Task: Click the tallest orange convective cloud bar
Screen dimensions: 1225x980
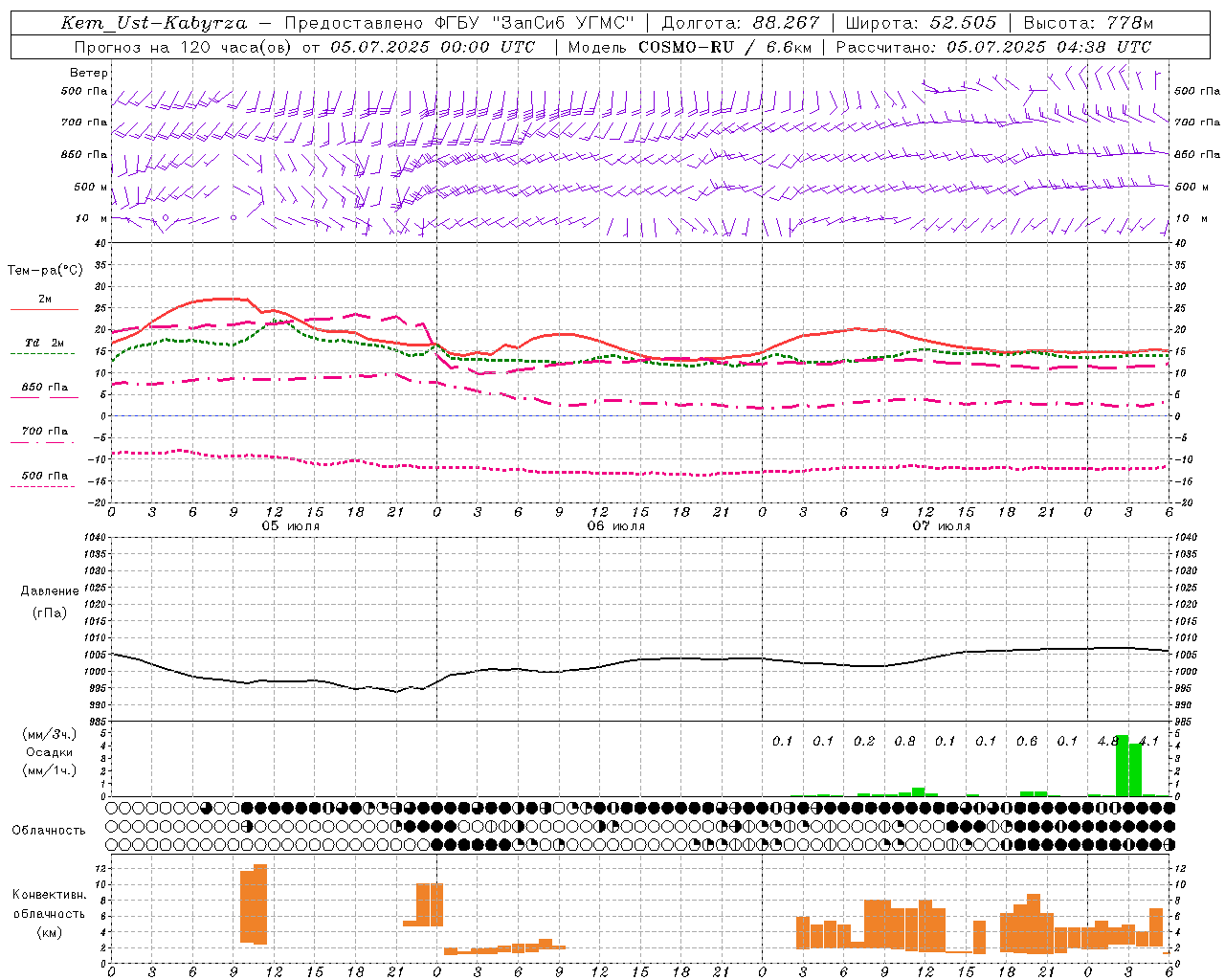Action: [x=260, y=904]
